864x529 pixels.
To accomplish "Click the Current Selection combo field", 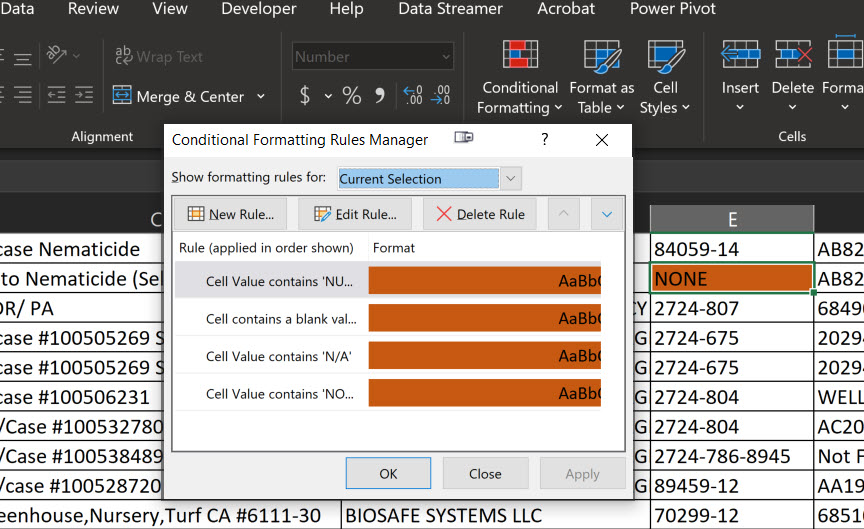I will tap(418, 179).
